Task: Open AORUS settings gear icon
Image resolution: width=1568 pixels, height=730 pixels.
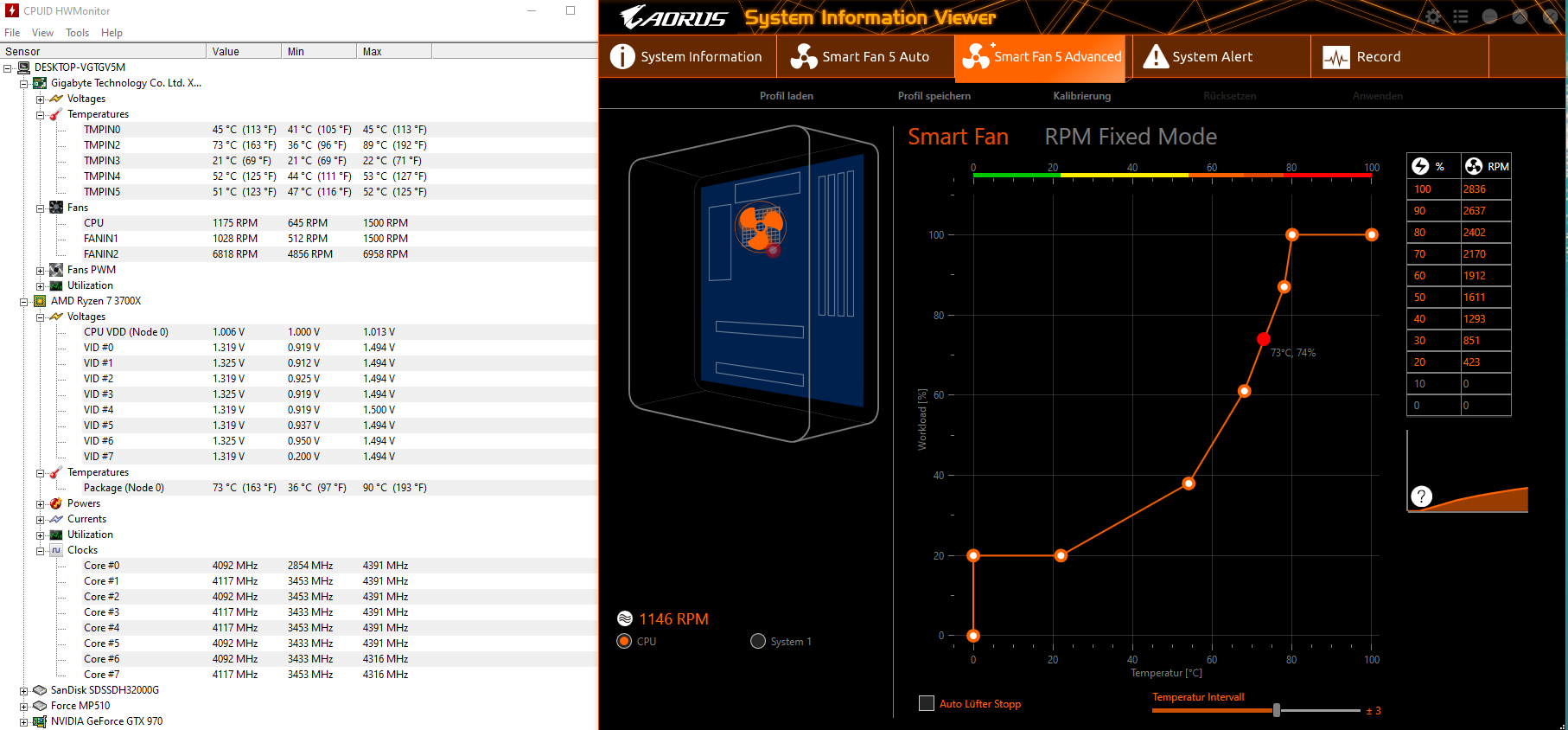Action: click(x=1432, y=16)
